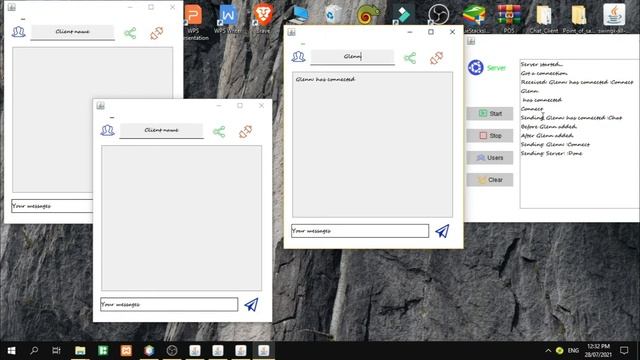Click the 'After Glenn added.' log line
640x360 pixels.
click(547, 136)
